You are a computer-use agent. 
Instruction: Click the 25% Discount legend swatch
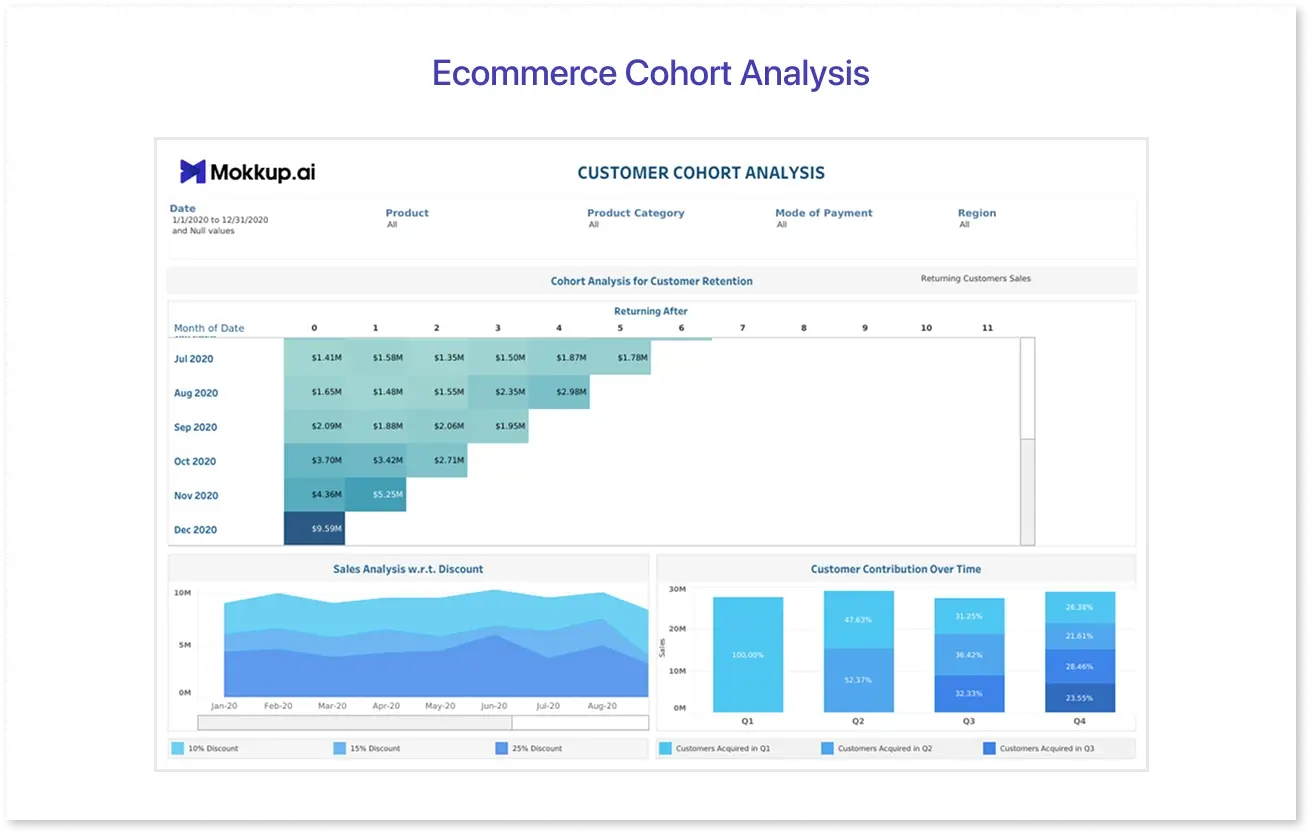[x=501, y=748]
